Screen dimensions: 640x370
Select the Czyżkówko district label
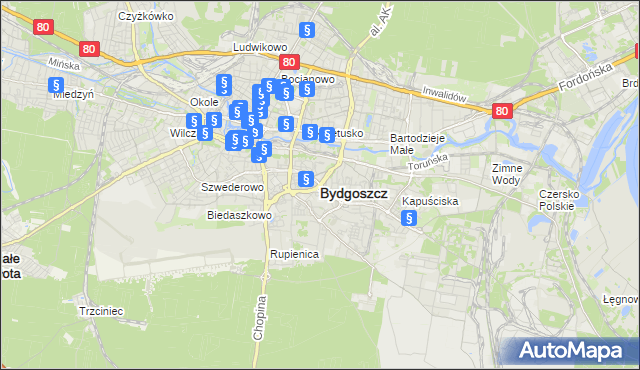(146, 16)
